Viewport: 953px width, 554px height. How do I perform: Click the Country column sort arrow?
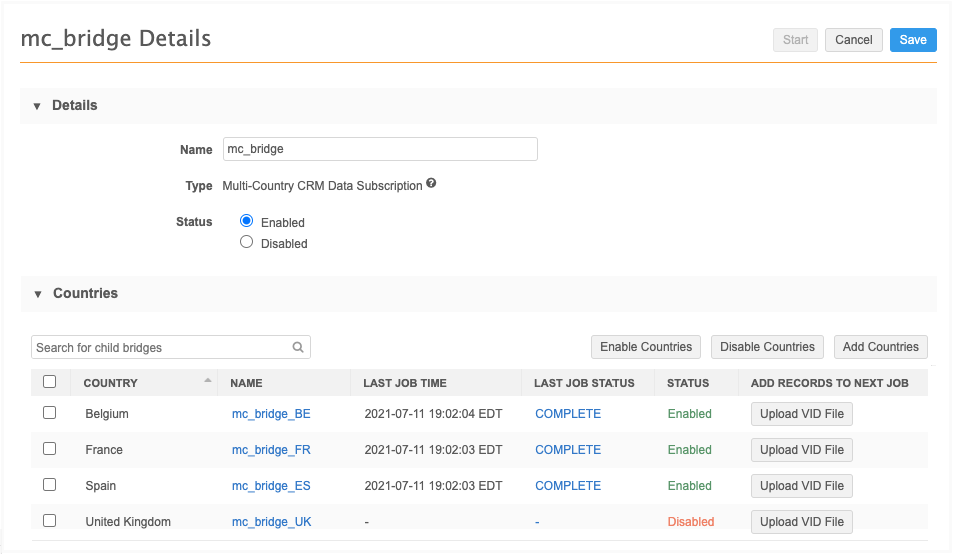208,381
